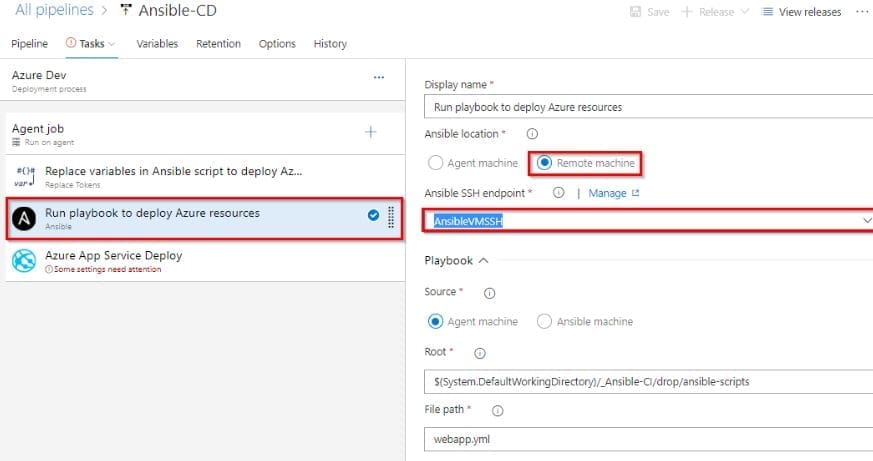Open View releases

tap(801, 12)
